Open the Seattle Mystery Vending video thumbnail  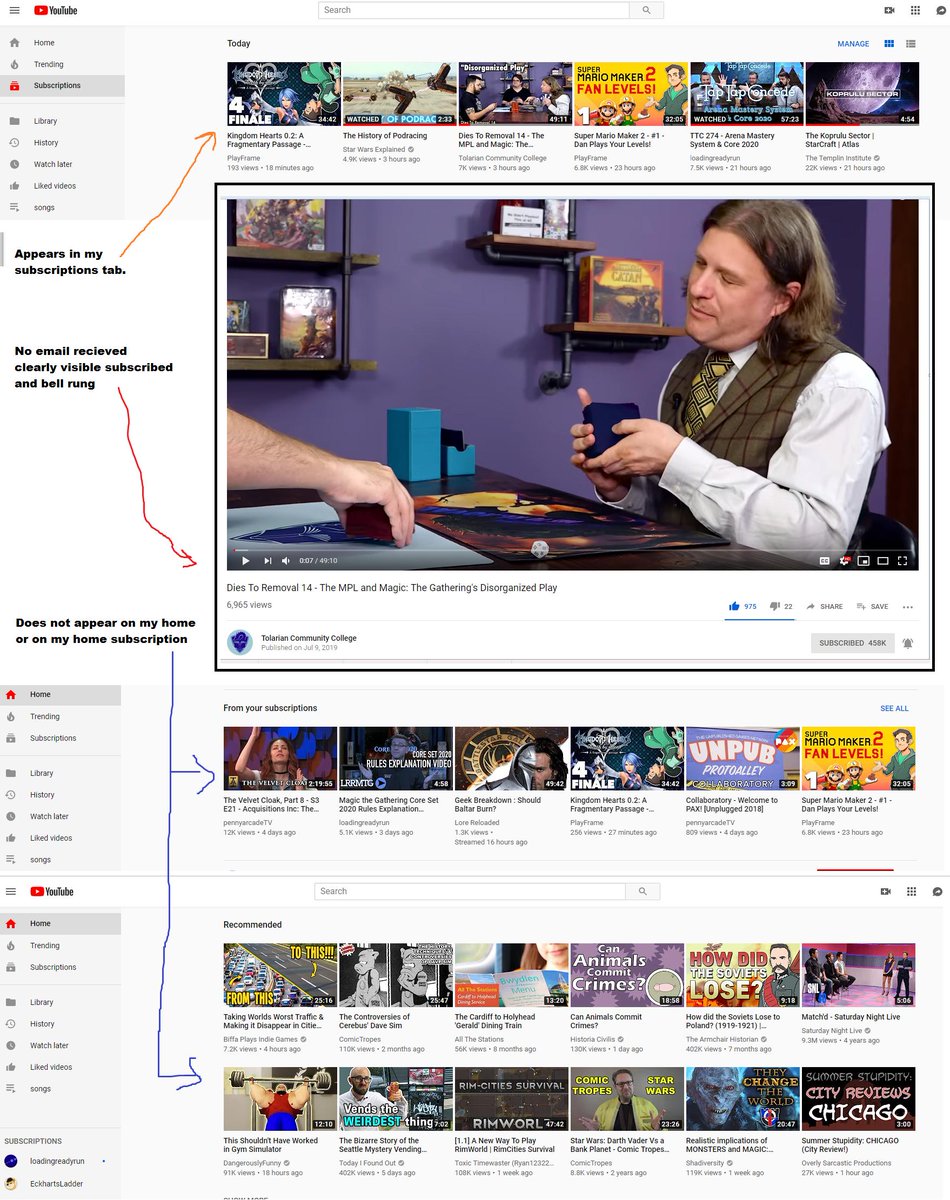(396, 1099)
